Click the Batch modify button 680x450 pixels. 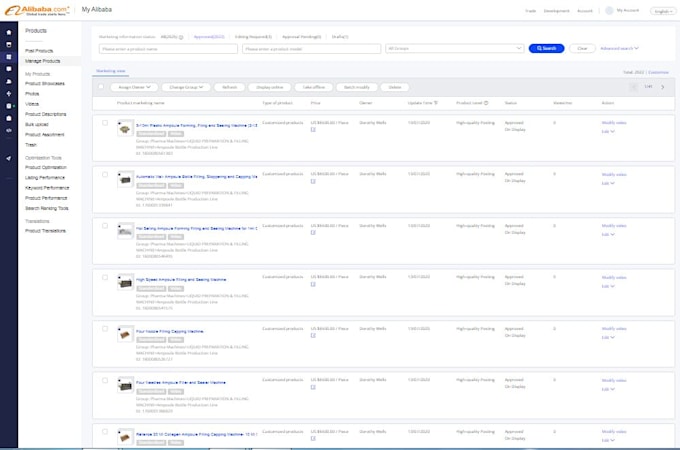tap(356, 87)
